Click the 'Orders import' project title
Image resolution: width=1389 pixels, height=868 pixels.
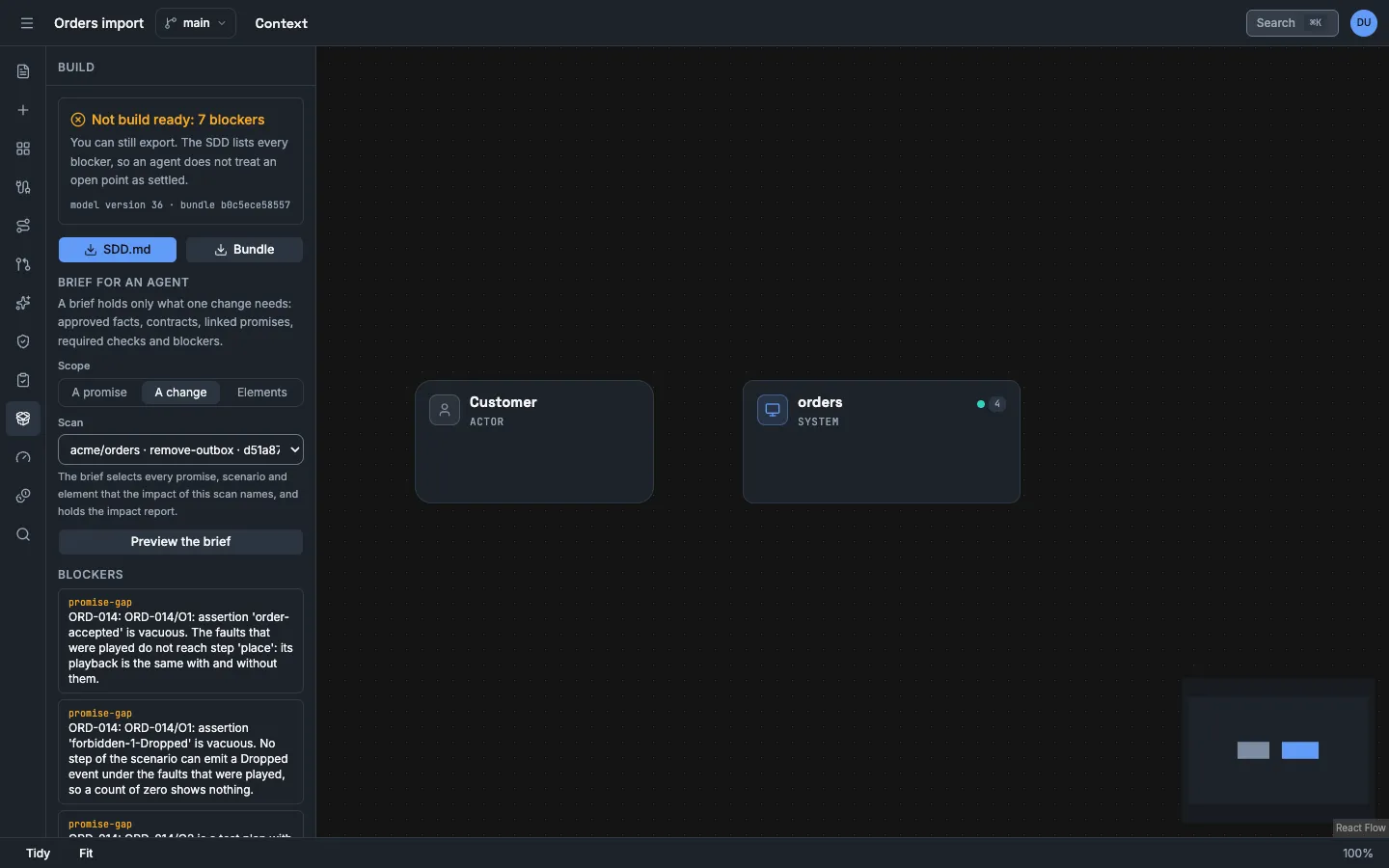(x=98, y=23)
